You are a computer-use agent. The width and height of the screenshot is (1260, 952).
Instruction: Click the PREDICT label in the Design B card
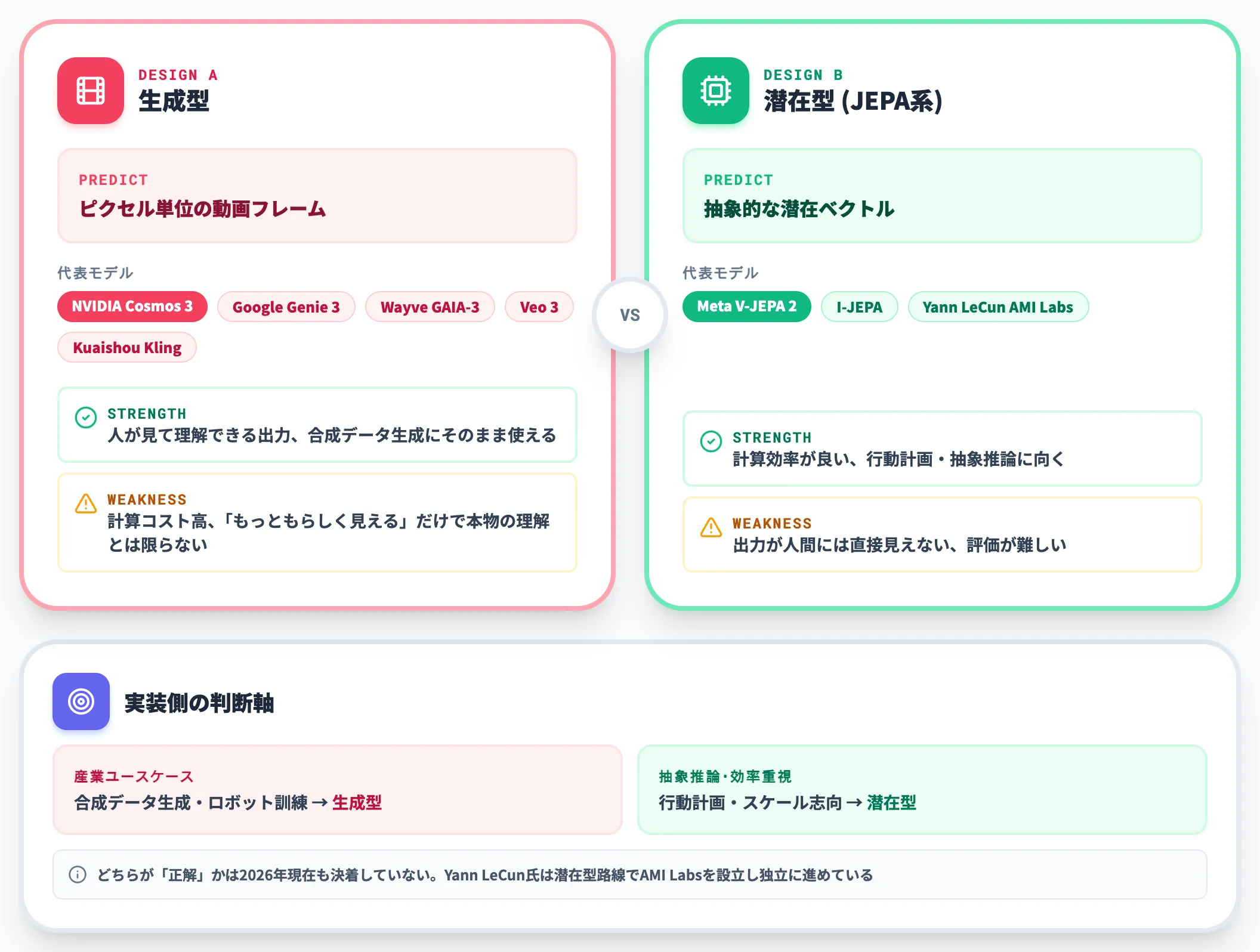[739, 180]
